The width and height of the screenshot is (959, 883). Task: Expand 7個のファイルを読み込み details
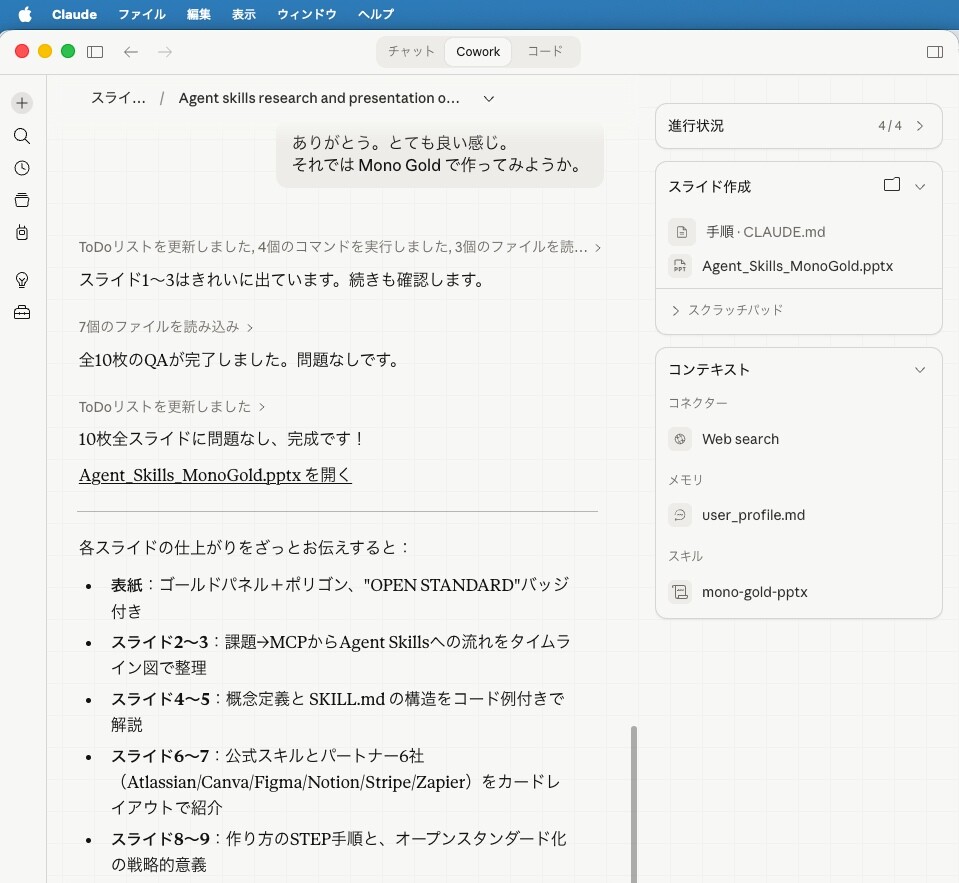tap(165, 327)
